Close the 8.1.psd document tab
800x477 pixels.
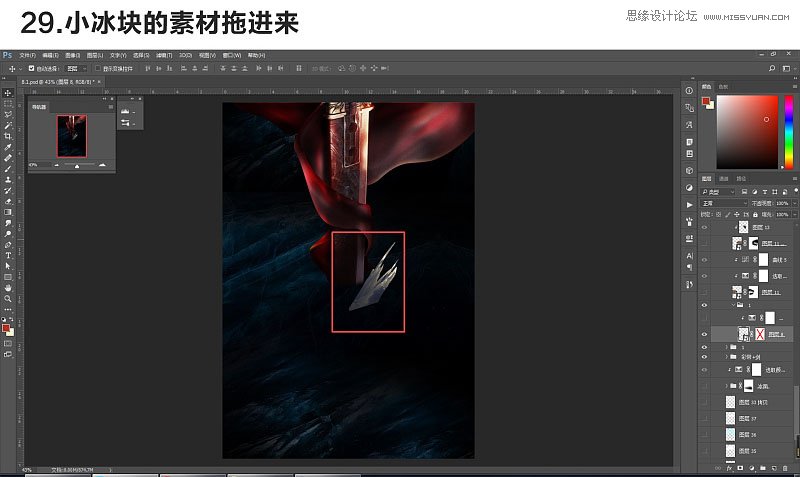coord(99,82)
